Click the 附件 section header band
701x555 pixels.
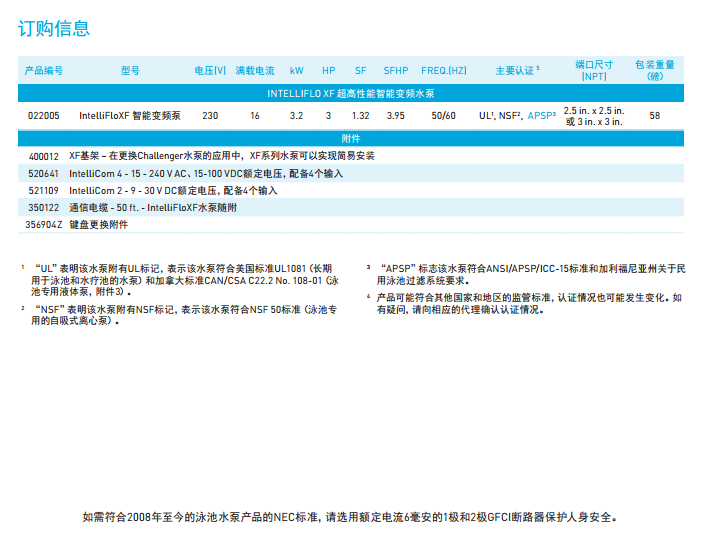[350, 139]
